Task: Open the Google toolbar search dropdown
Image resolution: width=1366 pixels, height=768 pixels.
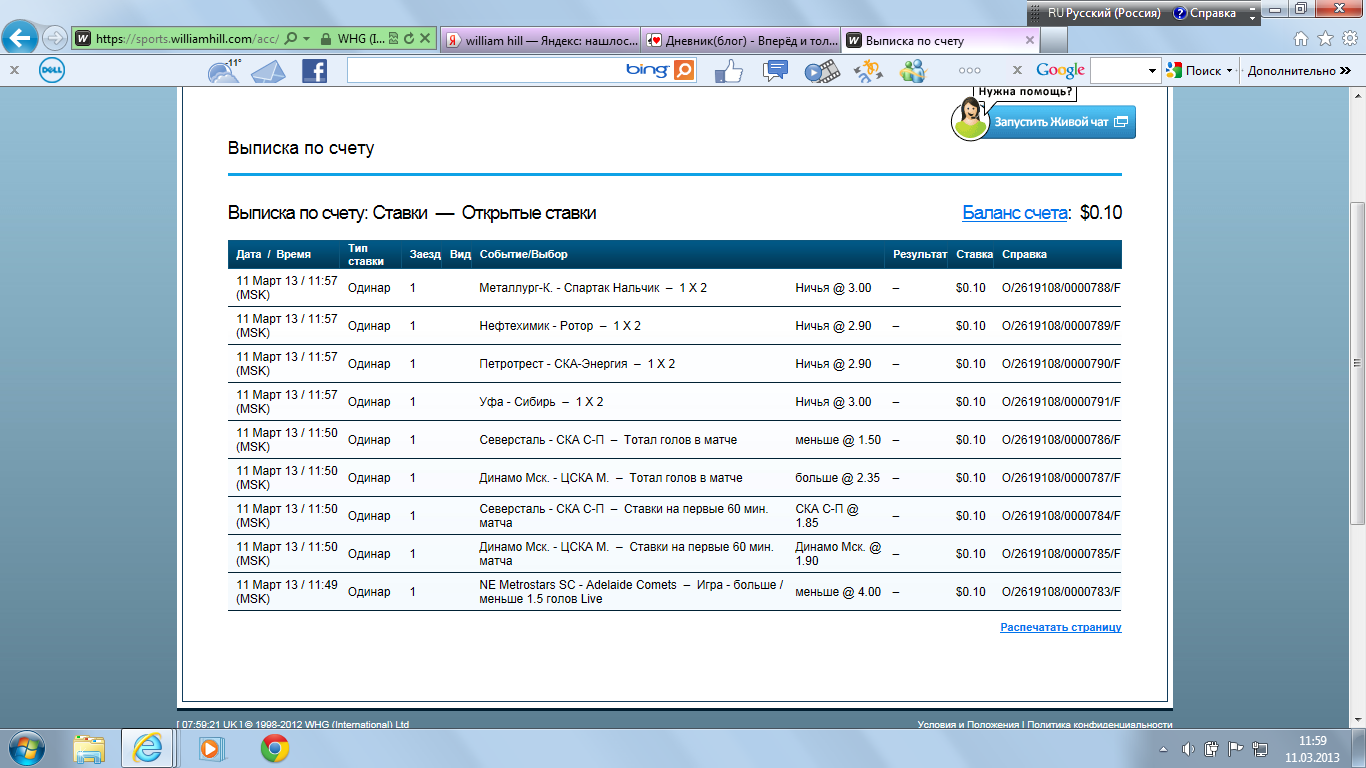Action: pos(1153,71)
